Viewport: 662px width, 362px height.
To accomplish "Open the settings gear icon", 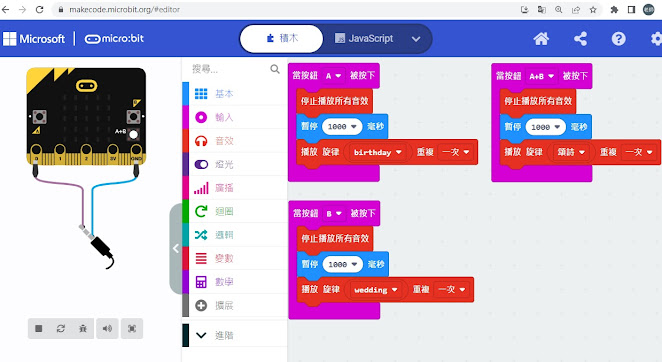I will 657,39.
